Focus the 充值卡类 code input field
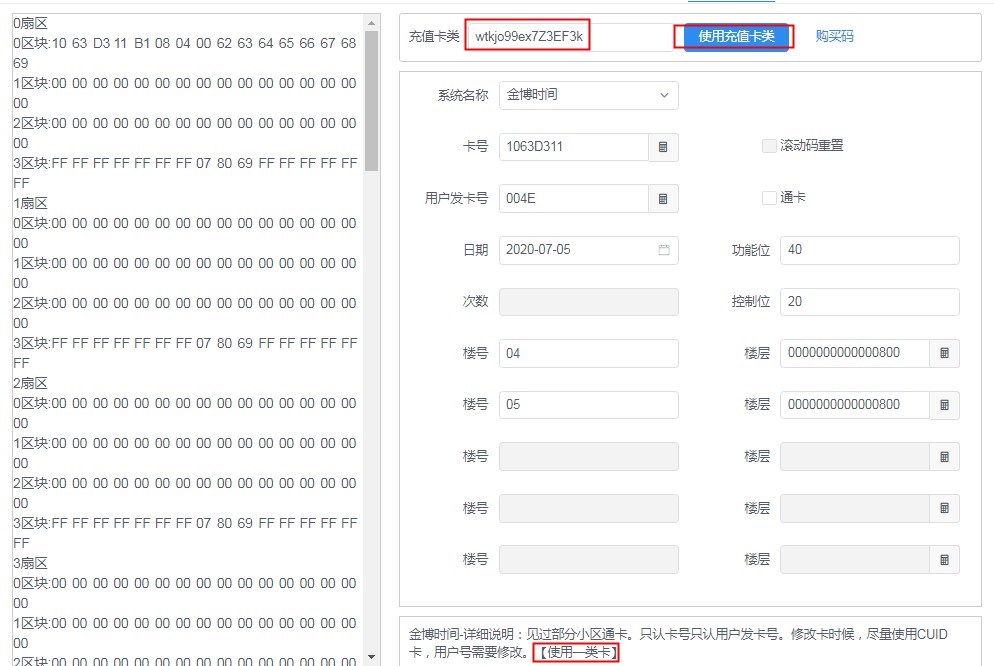 tap(569, 37)
